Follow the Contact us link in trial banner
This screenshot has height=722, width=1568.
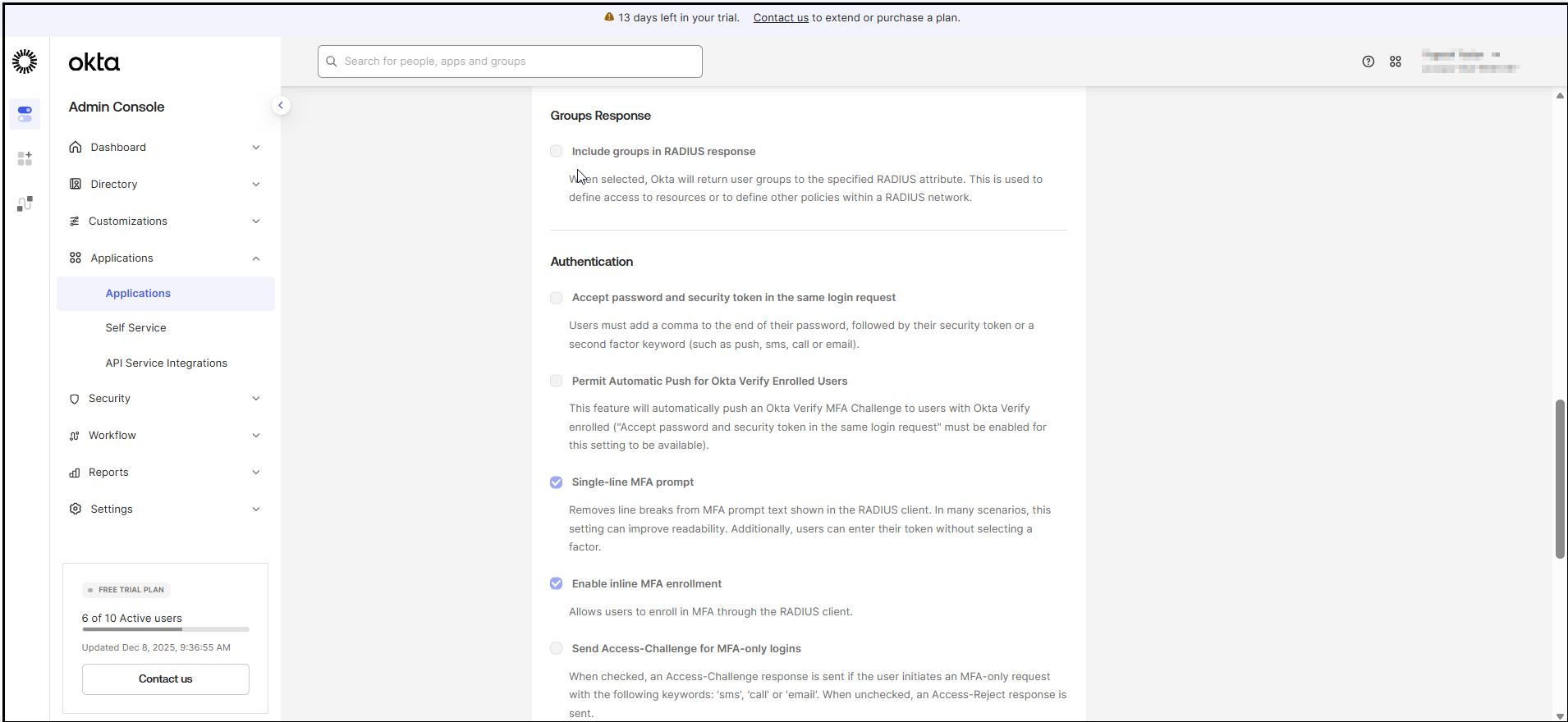pyautogui.click(x=781, y=17)
